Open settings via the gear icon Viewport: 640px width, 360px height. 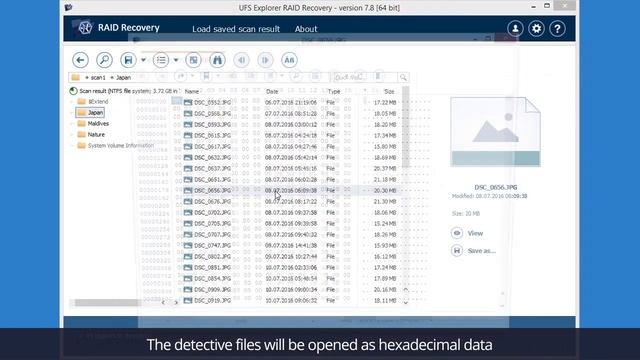536,29
